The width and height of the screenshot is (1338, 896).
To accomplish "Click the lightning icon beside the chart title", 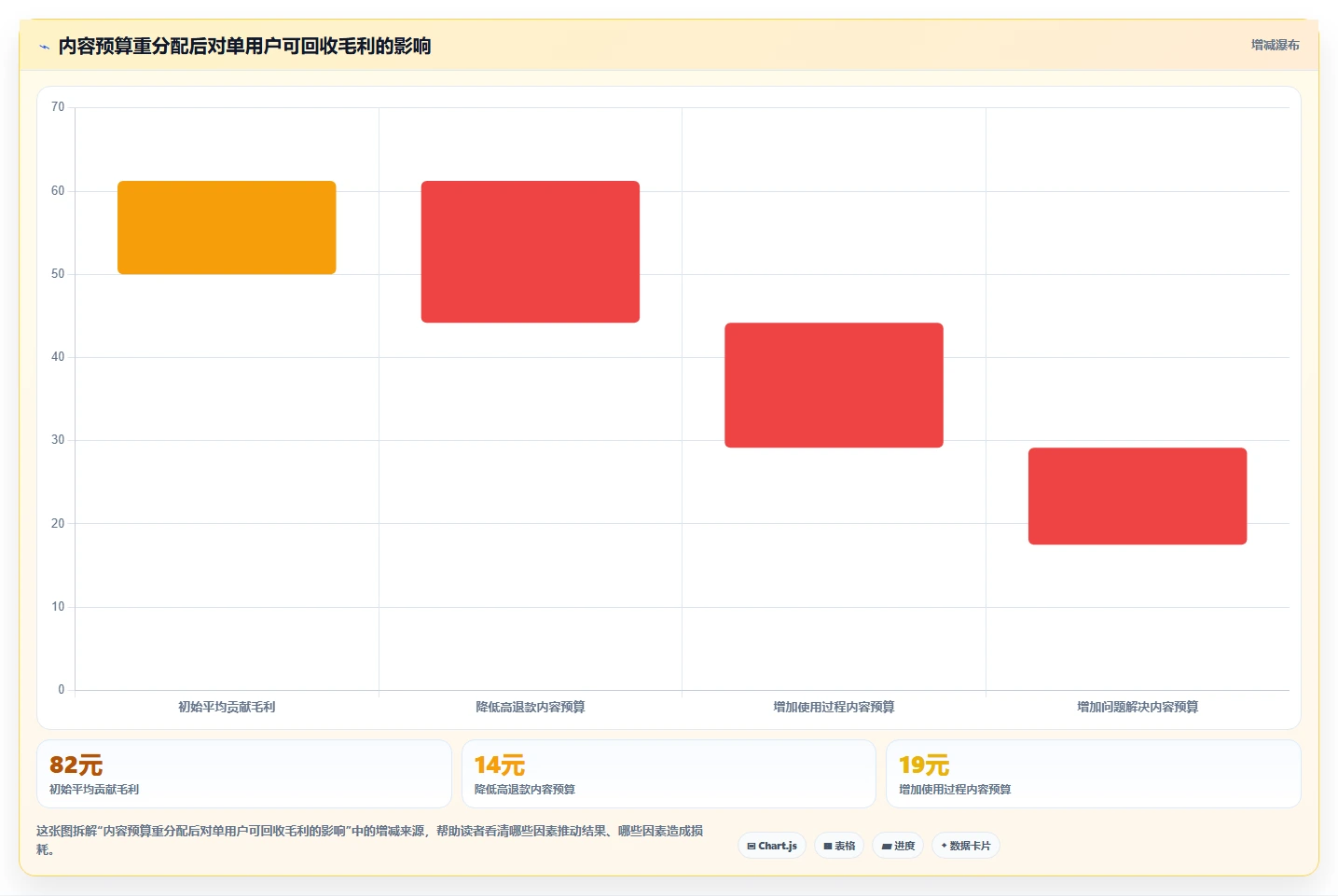I will [x=44, y=47].
